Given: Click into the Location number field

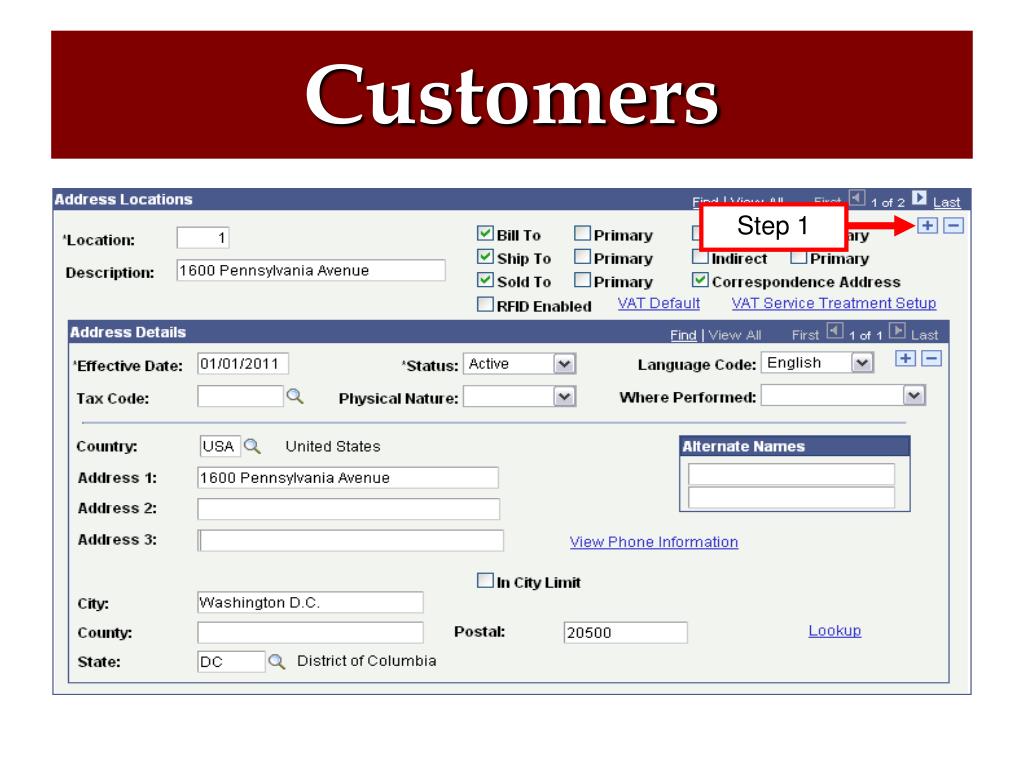Looking at the screenshot, I should 202,238.
